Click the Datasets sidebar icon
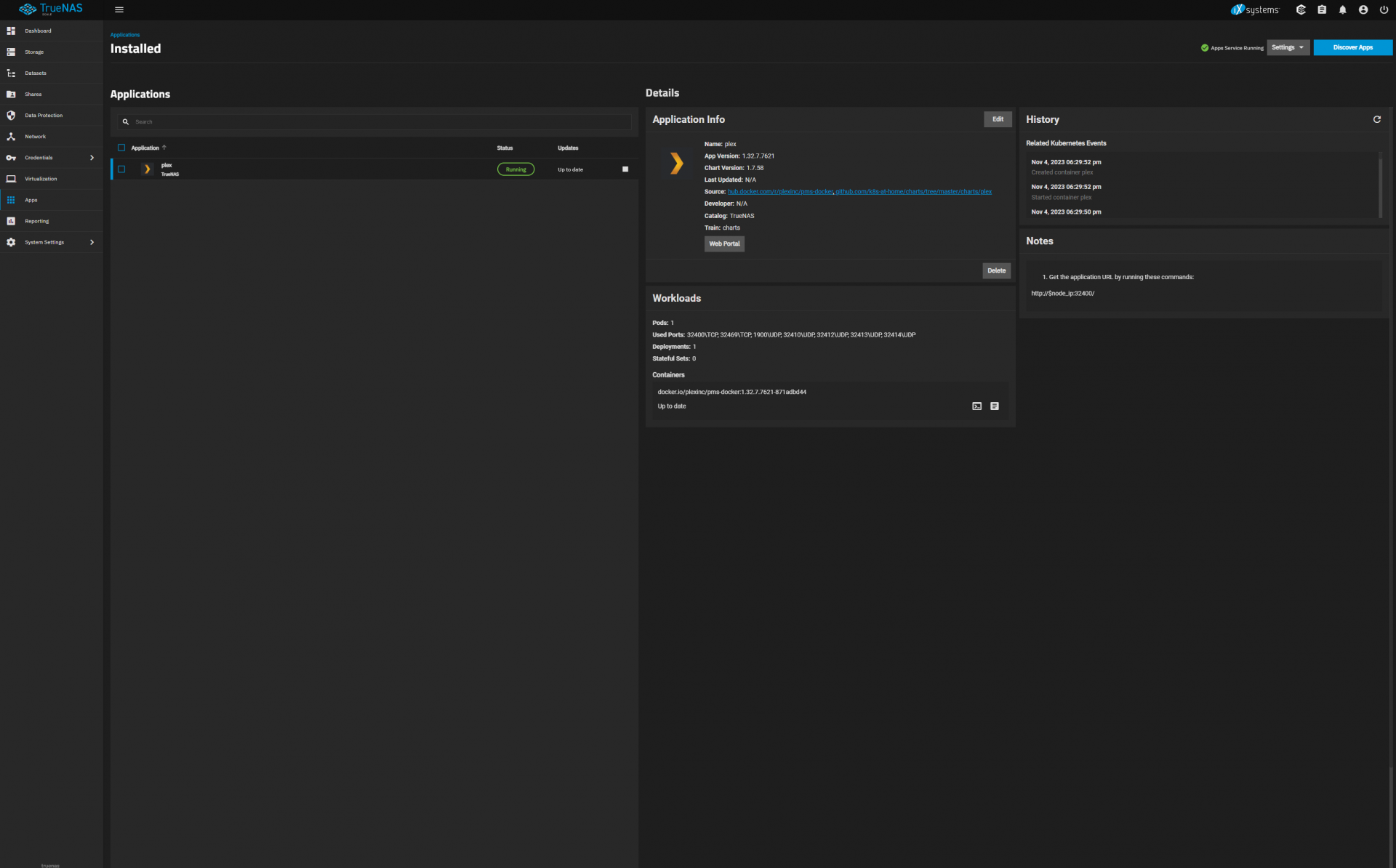This screenshot has width=1396, height=868. (x=11, y=73)
